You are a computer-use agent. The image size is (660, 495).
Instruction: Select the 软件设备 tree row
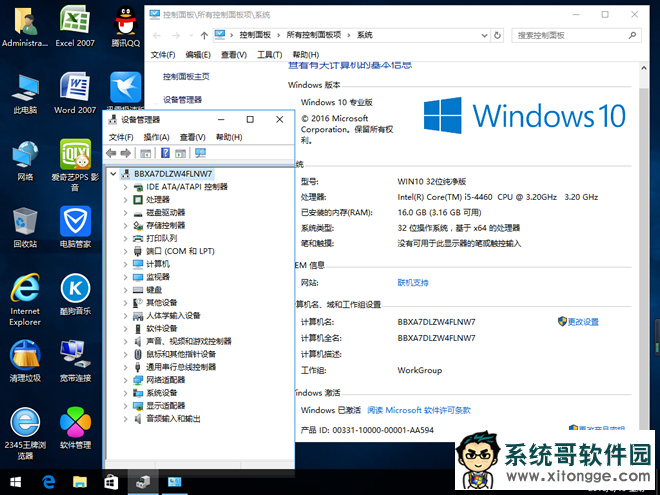155,329
